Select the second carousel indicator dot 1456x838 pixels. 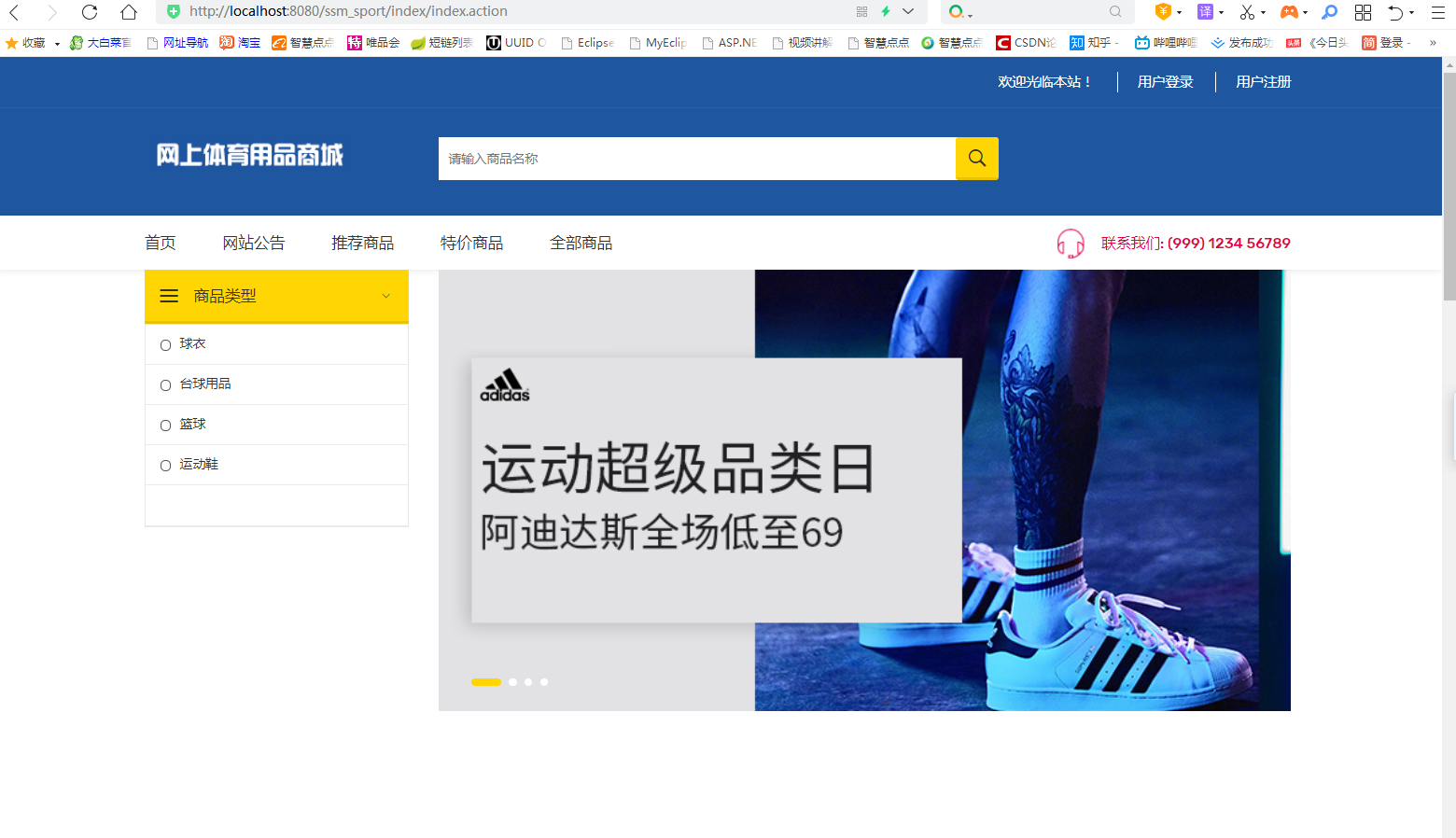tap(511, 682)
